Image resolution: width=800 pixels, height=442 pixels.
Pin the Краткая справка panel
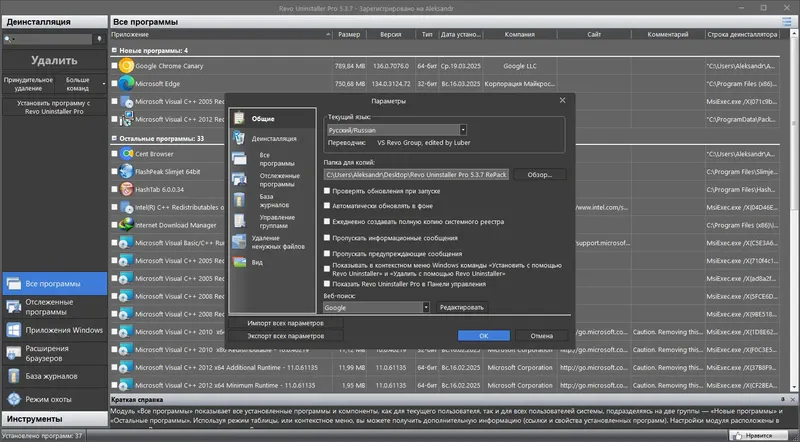point(783,399)
